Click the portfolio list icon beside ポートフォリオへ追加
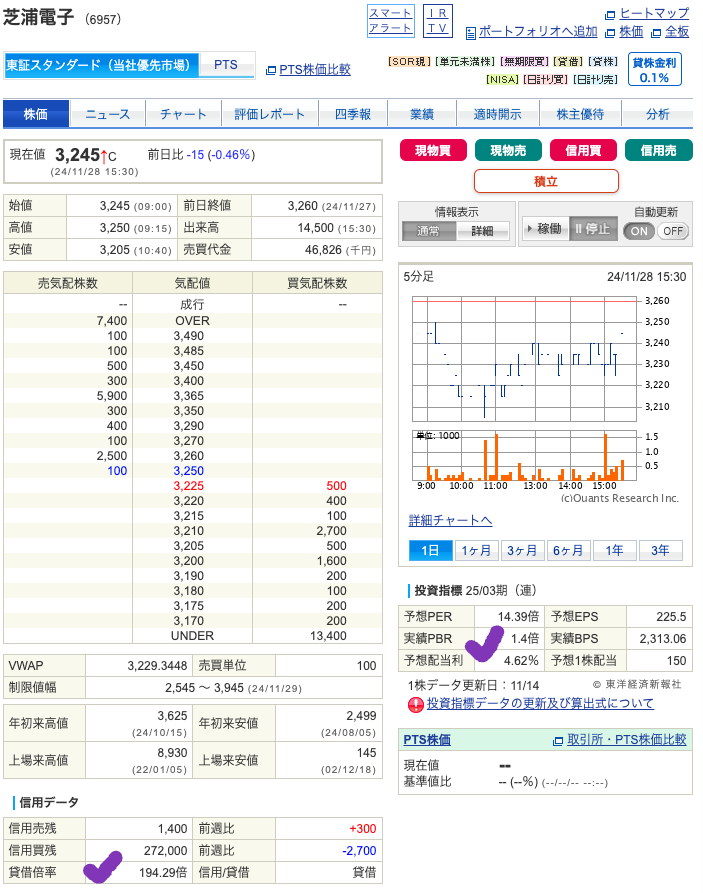The height and width of the screenshot is (893, 703). (471, 34)
